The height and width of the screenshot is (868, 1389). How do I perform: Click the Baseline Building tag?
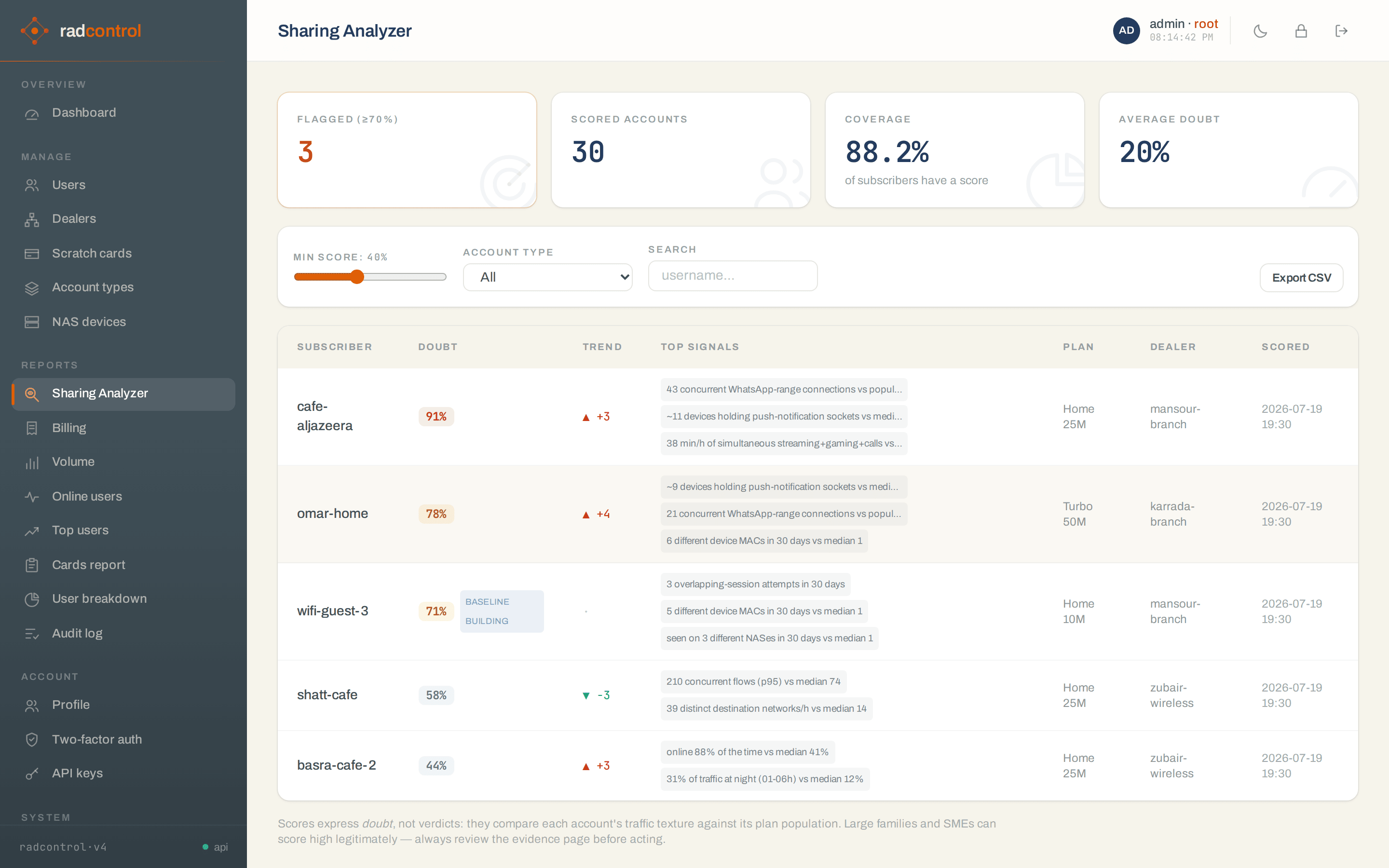coord(502,611)
